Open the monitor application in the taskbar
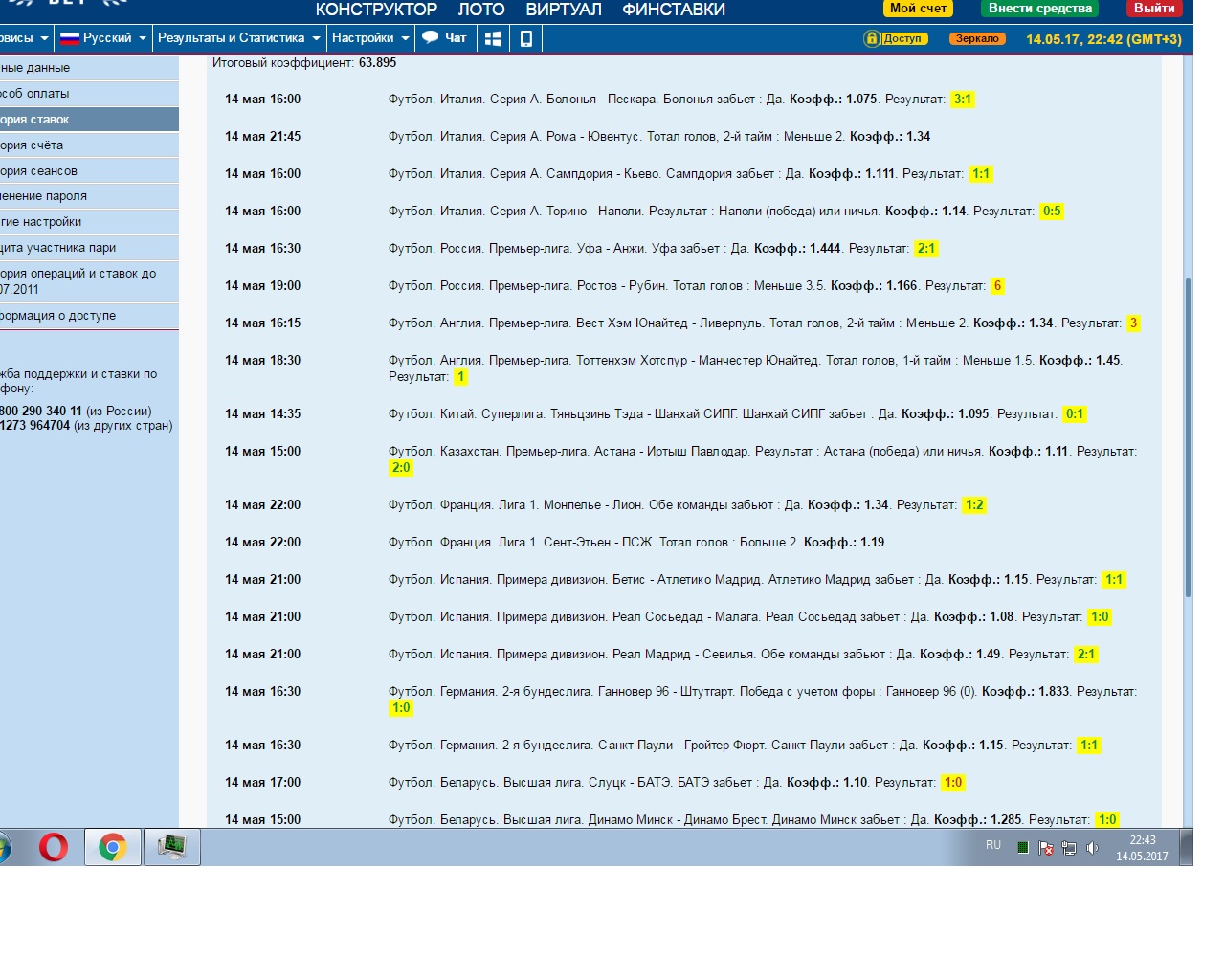Viewport: 1225px width, 980px height. [x=172, y=847]
